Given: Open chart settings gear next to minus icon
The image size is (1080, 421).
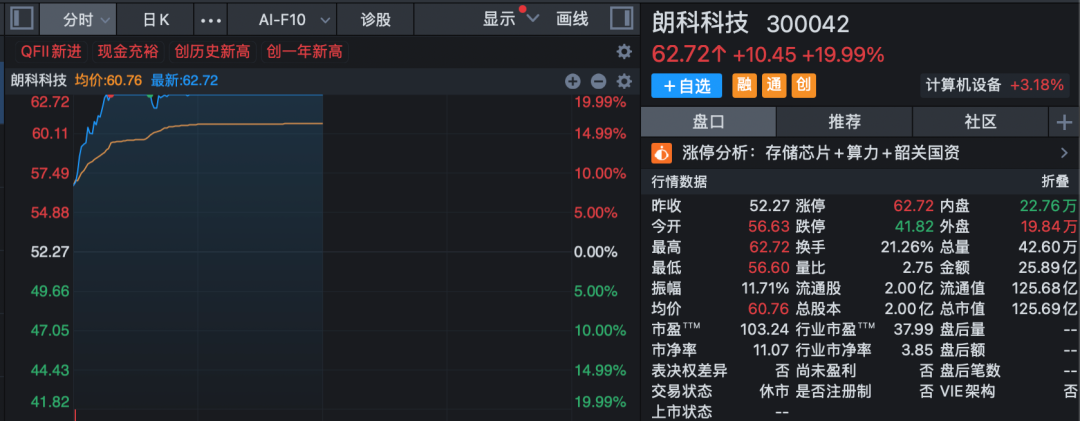Looking at the screenshot, I should click(x=624, y=81).
